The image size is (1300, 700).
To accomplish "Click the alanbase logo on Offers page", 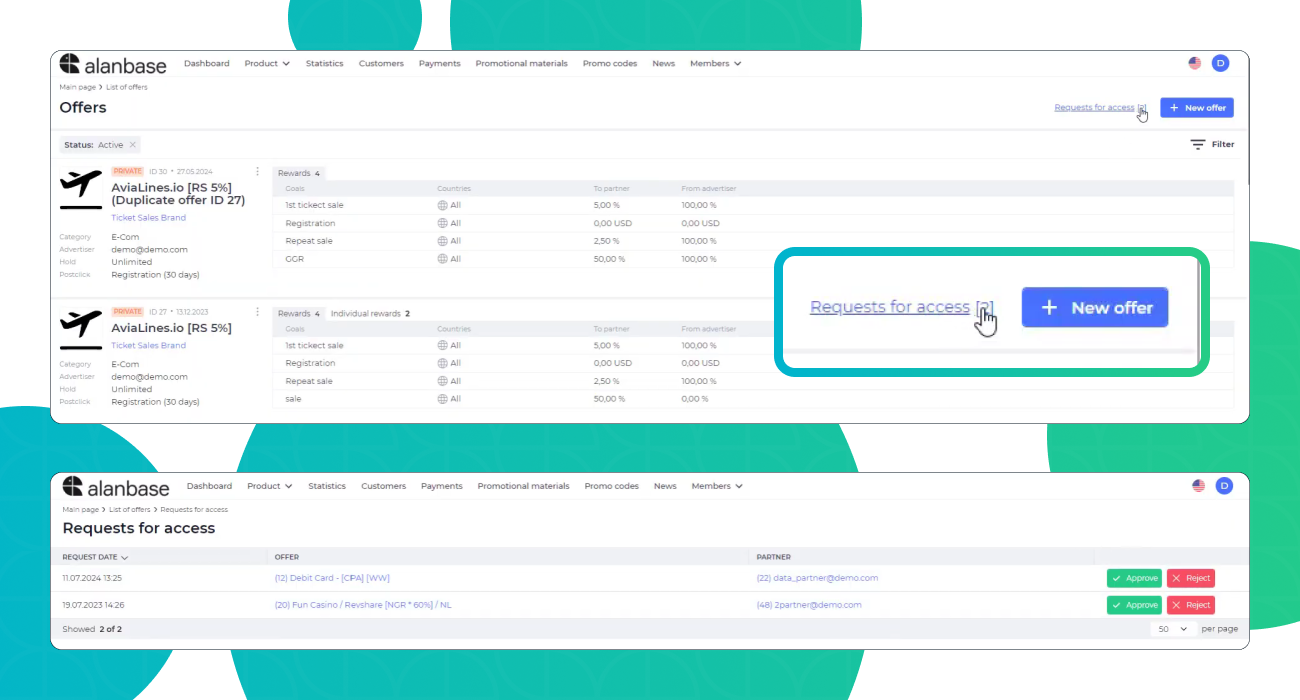I will [112, 64].
